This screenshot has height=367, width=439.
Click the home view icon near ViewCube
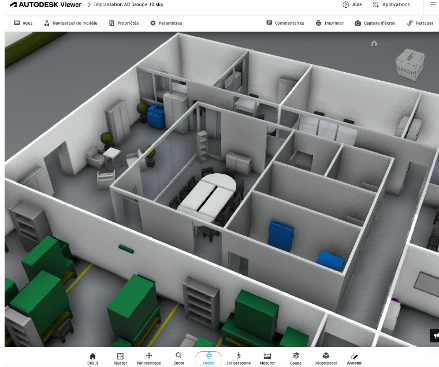tap(374, 43)
